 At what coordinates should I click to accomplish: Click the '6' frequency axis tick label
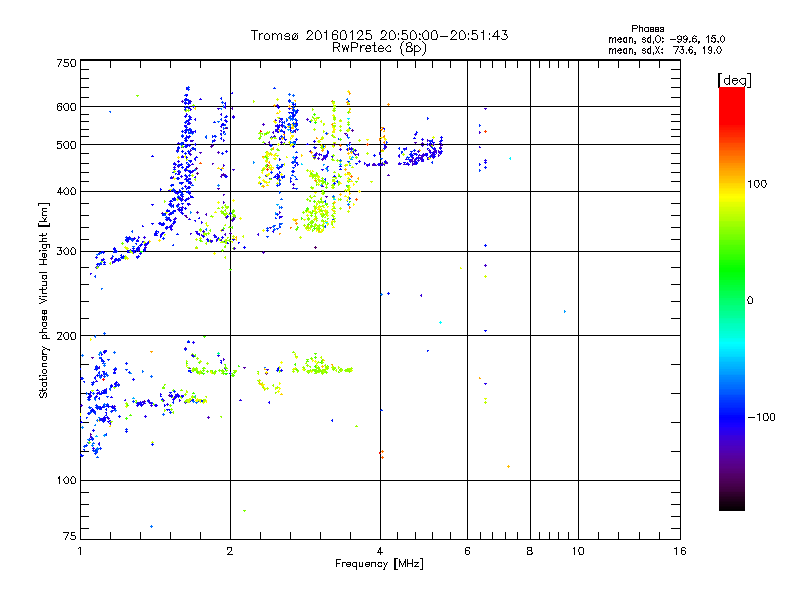click(x=467, y=551)
